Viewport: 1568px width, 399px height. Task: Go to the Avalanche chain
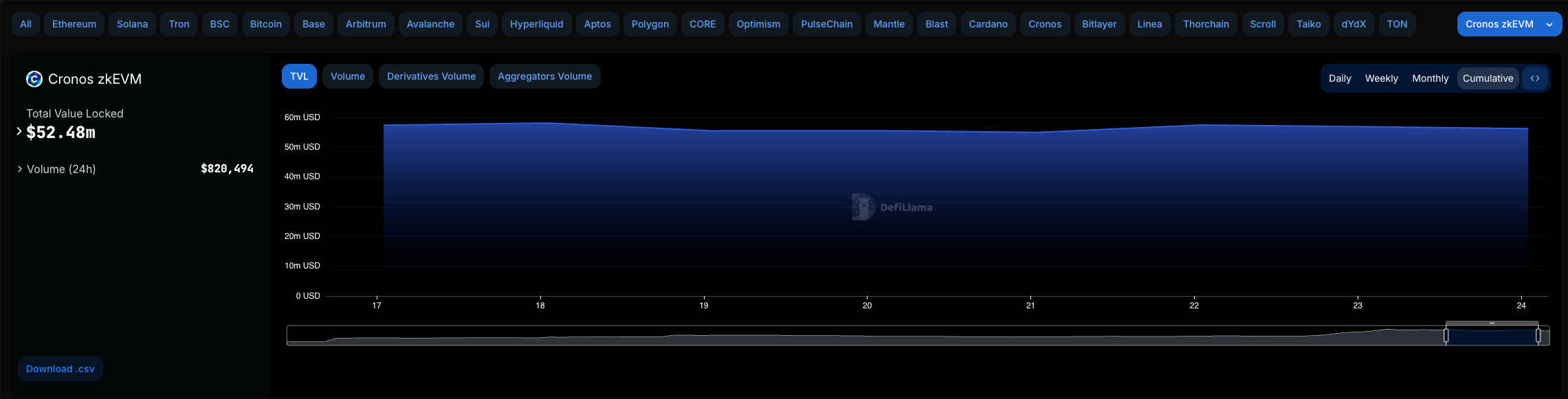pos(430,24)
